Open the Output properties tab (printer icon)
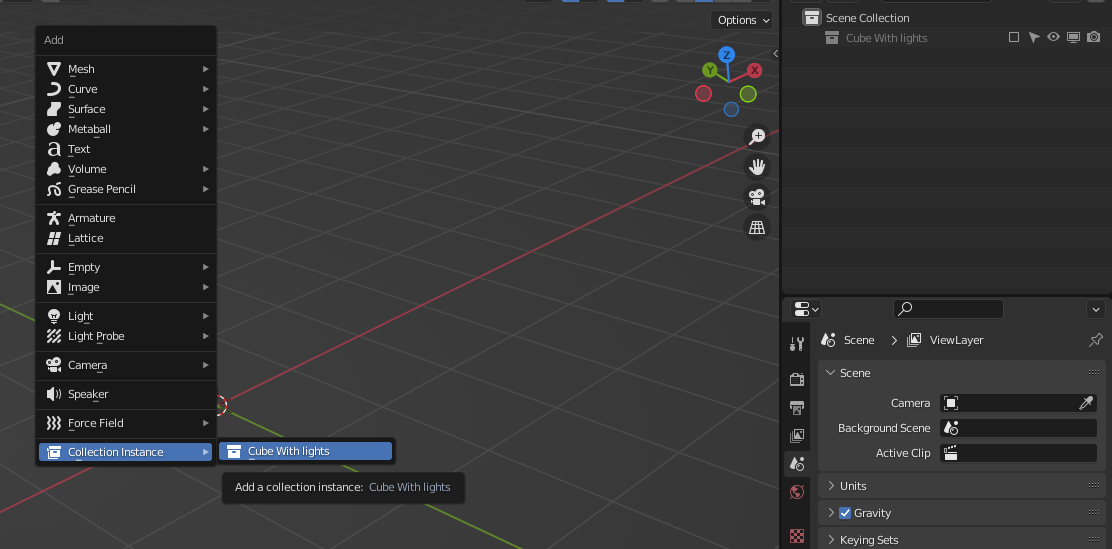This screenshot has width=1112, height=549. (x=797, y=408)
